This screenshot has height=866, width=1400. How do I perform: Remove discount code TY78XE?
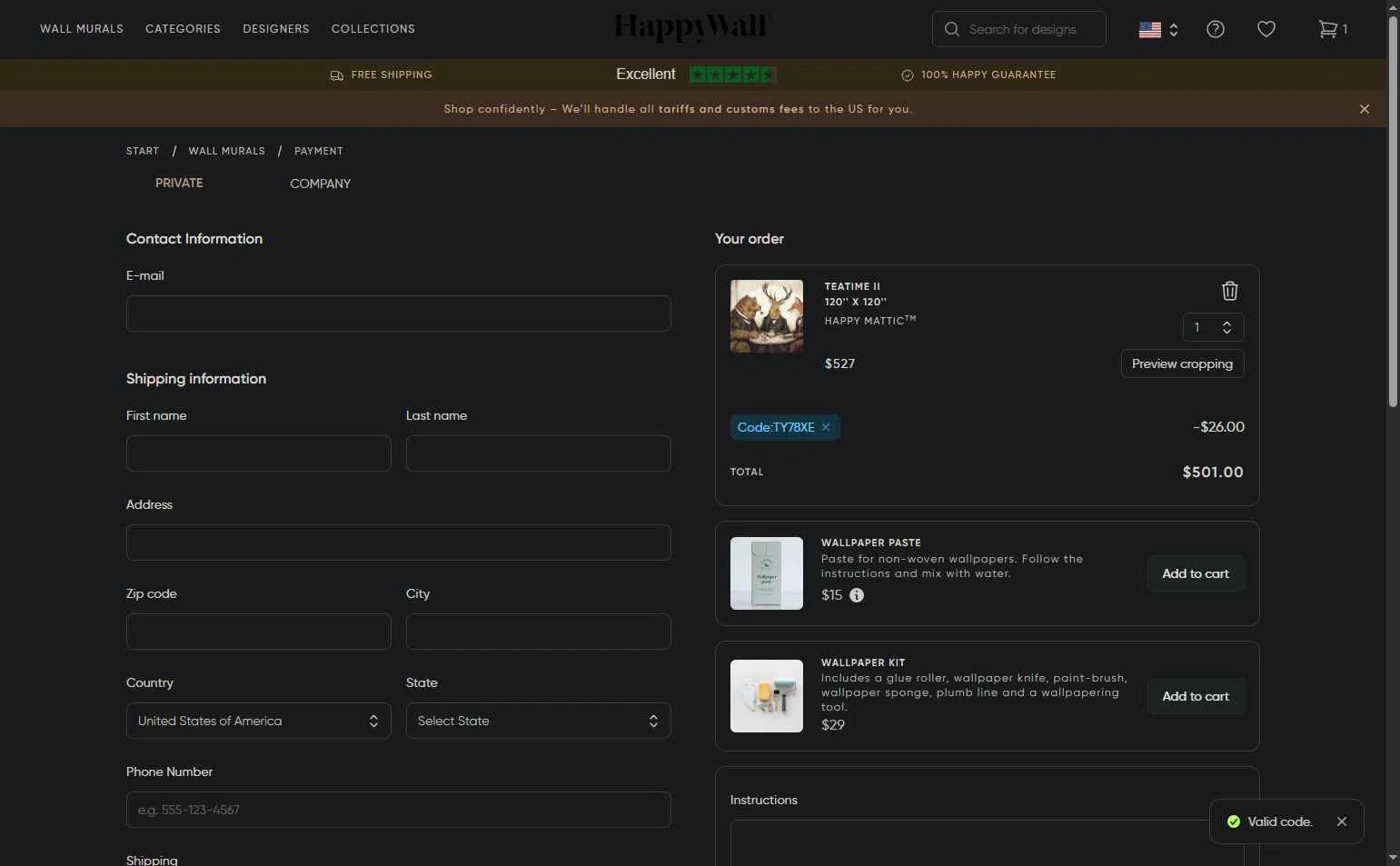826,427
